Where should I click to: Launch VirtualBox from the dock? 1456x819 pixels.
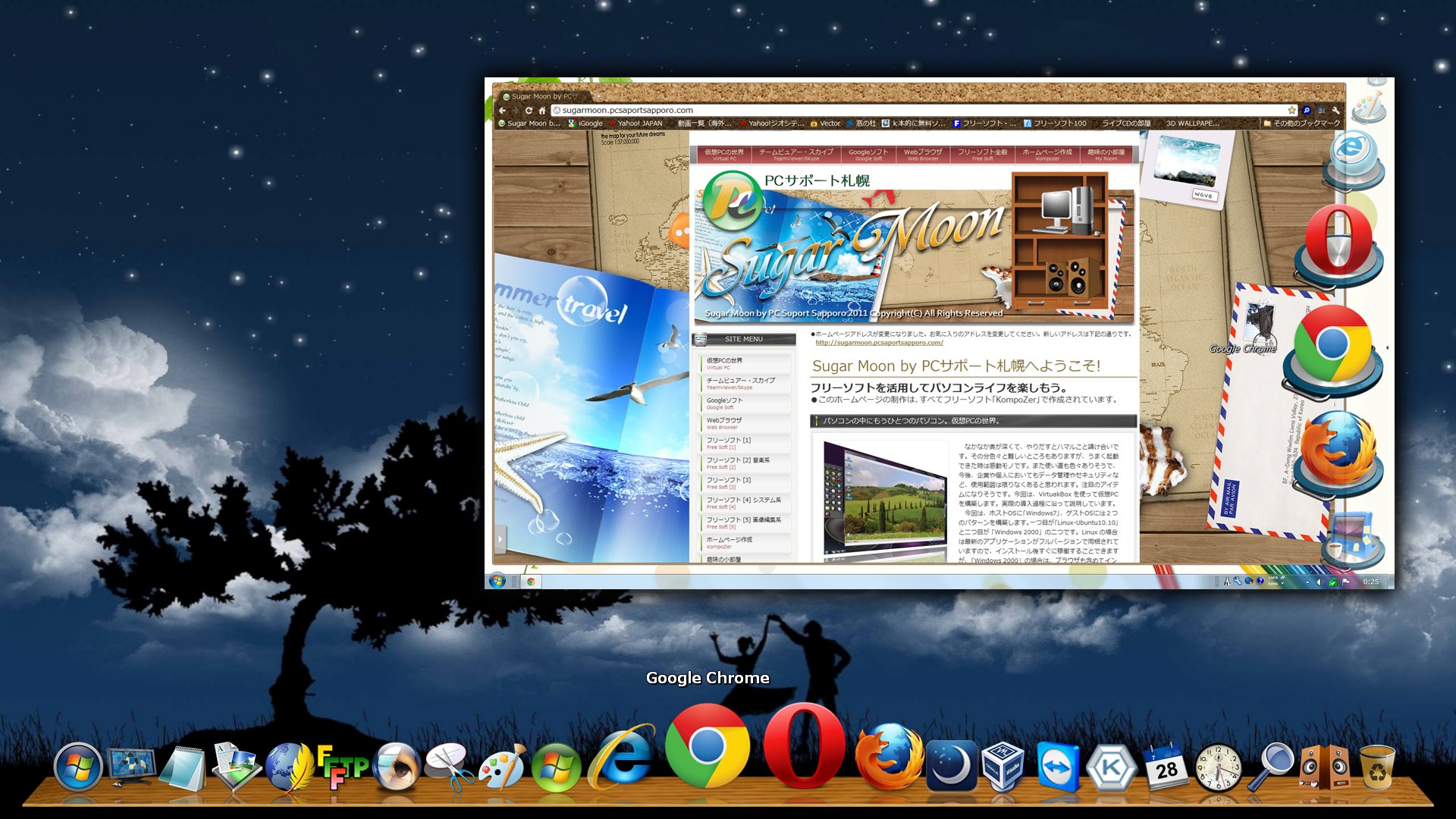click(x=1003, y=767)
